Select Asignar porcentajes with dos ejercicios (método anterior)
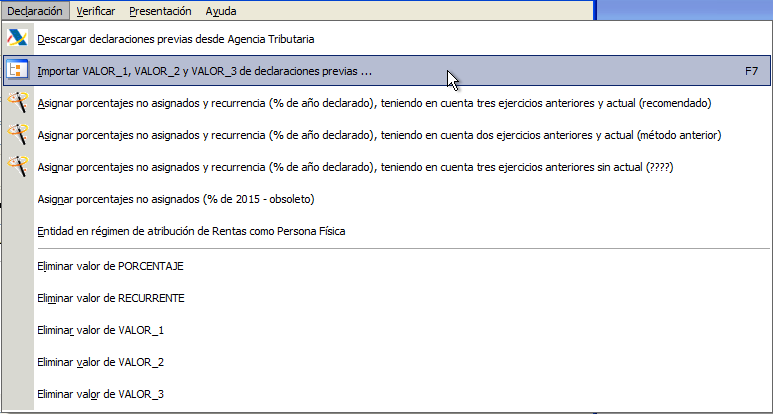The height and width of the screenshot is (414, 773). [387, 135]
